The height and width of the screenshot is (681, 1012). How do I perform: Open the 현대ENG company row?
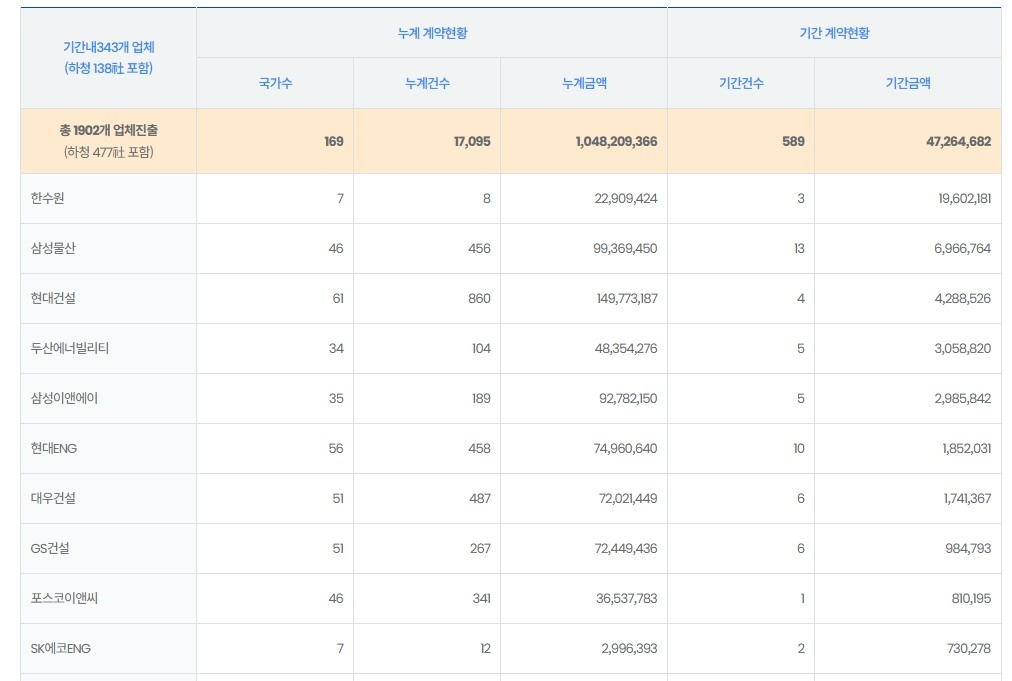(54, 449)
